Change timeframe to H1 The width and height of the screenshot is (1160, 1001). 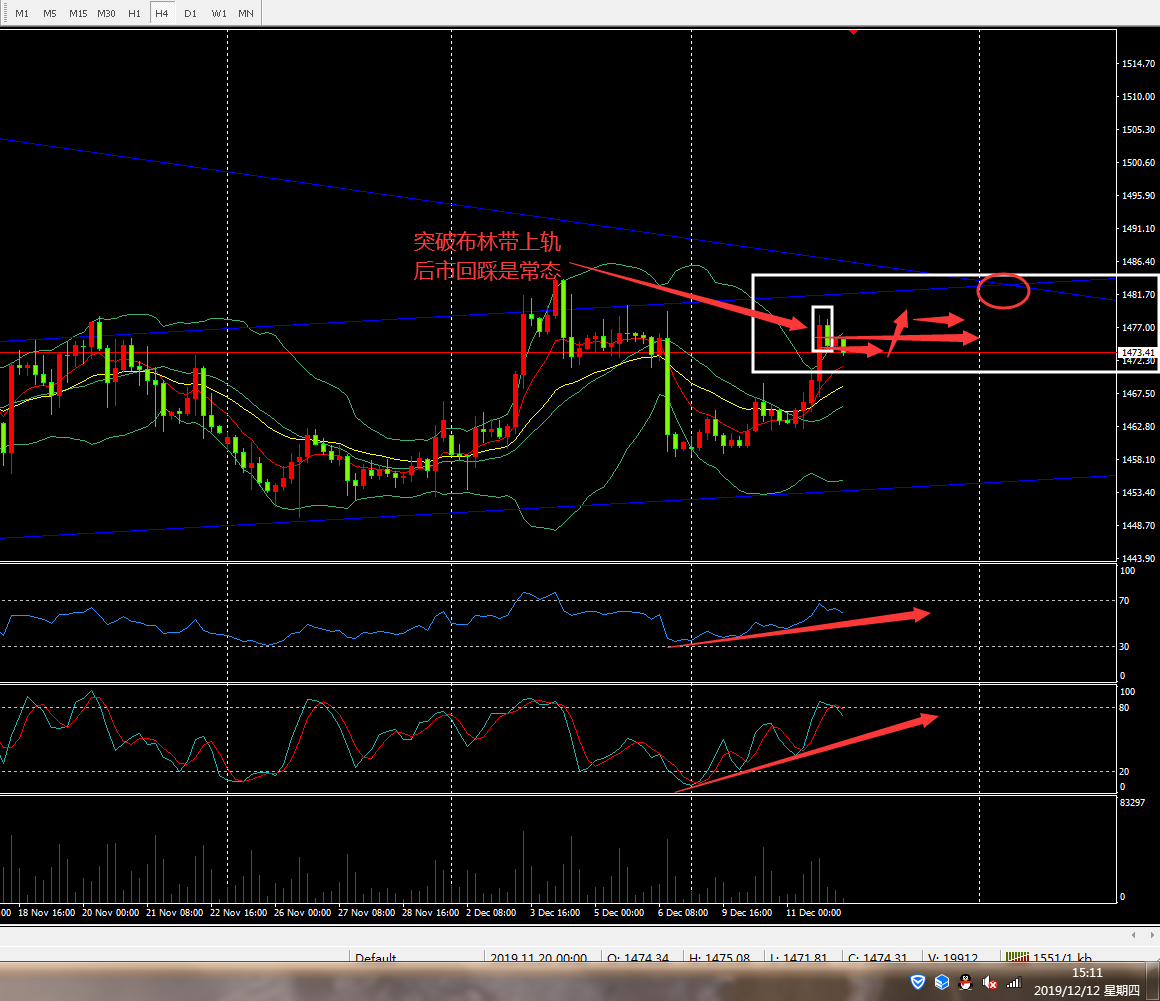pos(134,13)
